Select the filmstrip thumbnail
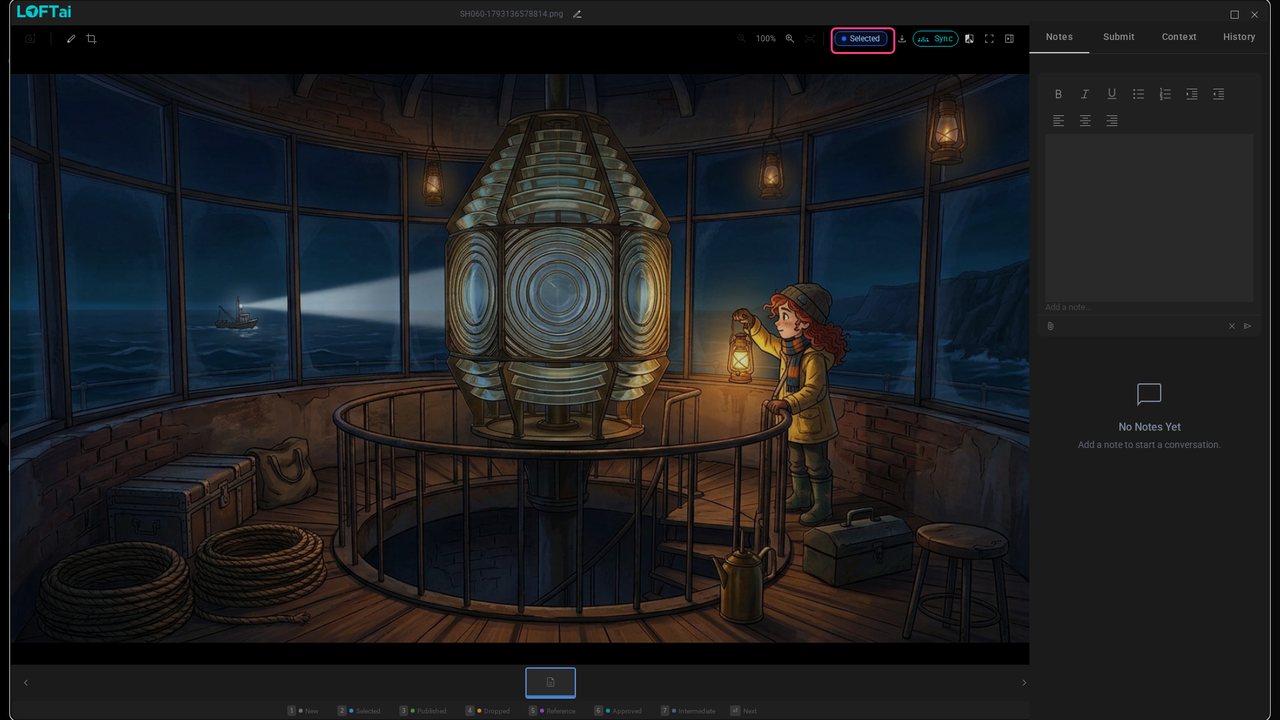This screenshot has width=1280, height=720. [550, 682]
